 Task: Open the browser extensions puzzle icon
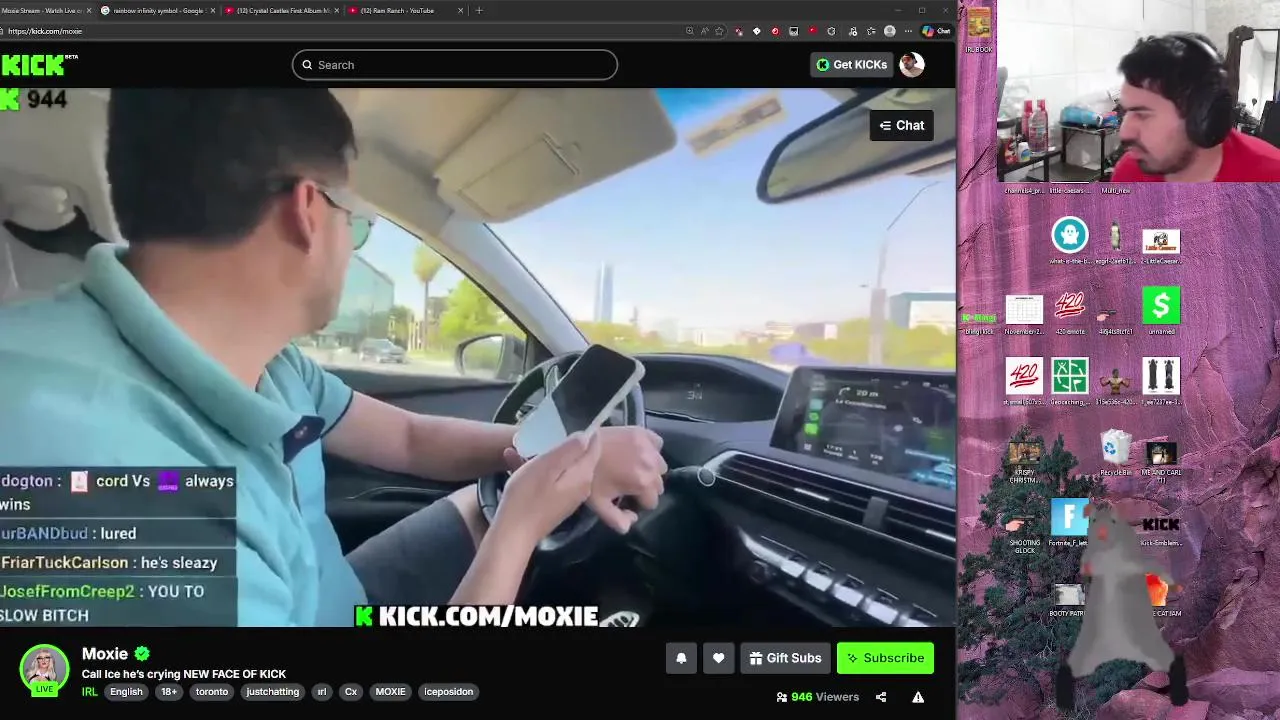pyautogui.click(x=830, y=31)
